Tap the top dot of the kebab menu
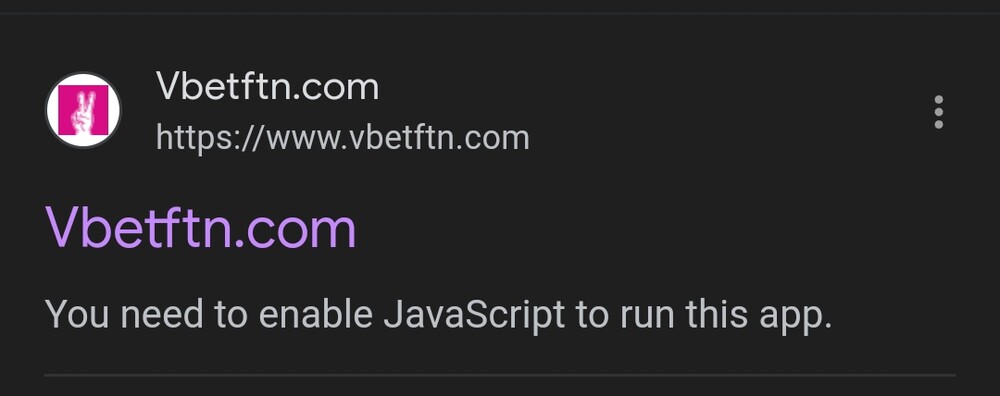This screenshot has height=396, width=1000. pyautogui.click(x=938, y=99)
